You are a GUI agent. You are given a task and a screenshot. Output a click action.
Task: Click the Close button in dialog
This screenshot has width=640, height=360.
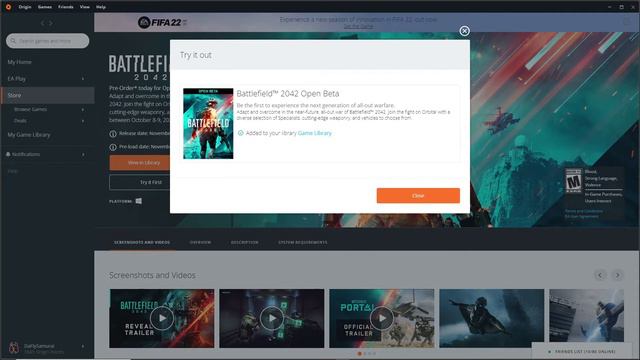pos(418,196)
